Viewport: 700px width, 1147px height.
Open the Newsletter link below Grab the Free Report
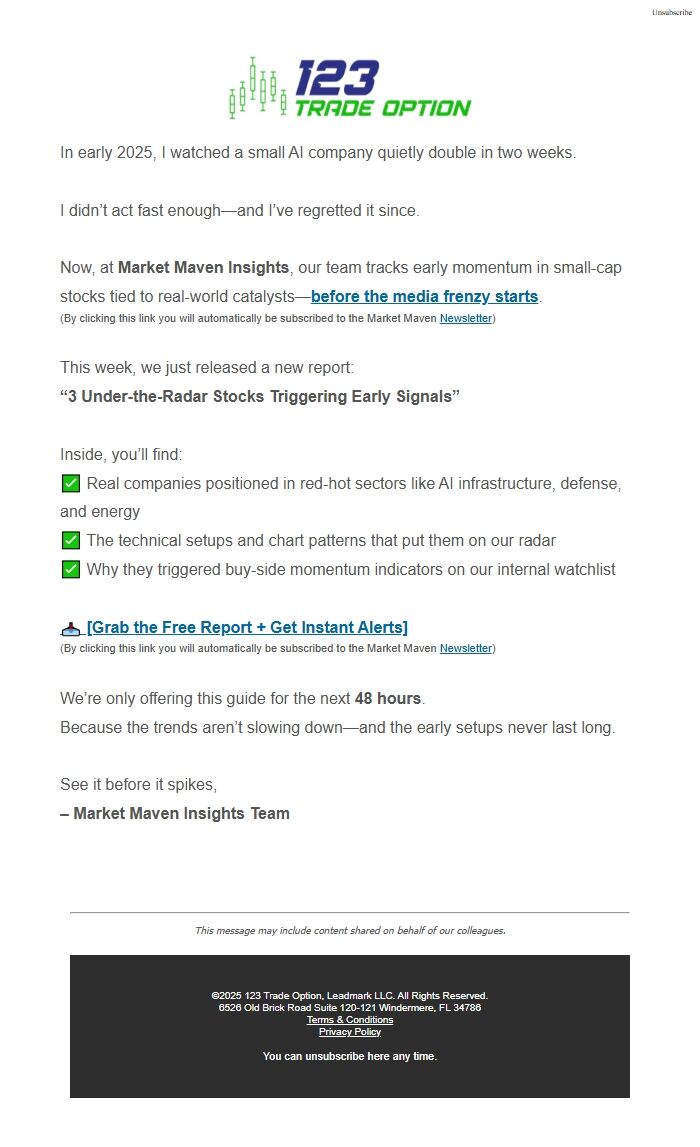pos(466,649)
